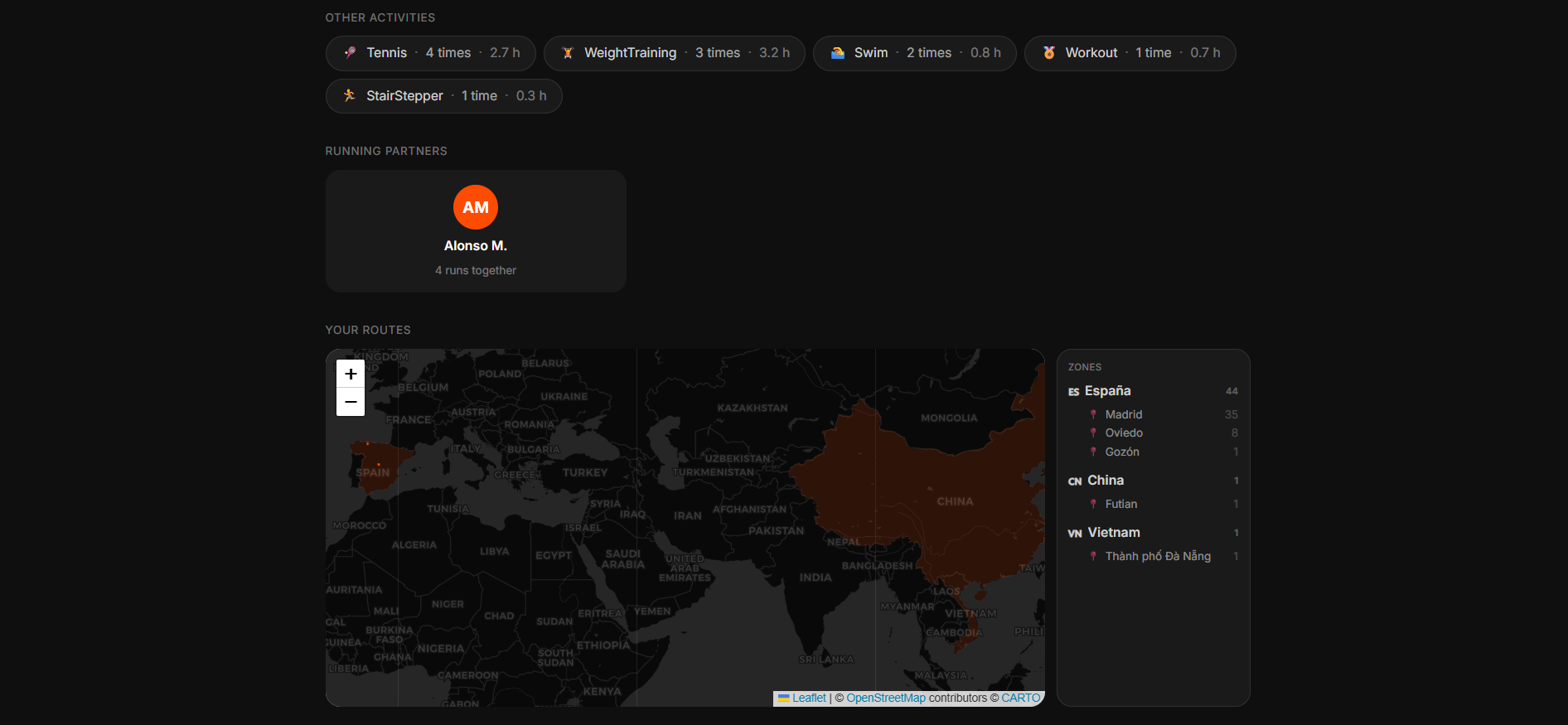Click the 'Your Routes' section heading
This screenshot has height=725, width=1568.
click(368, 330)
